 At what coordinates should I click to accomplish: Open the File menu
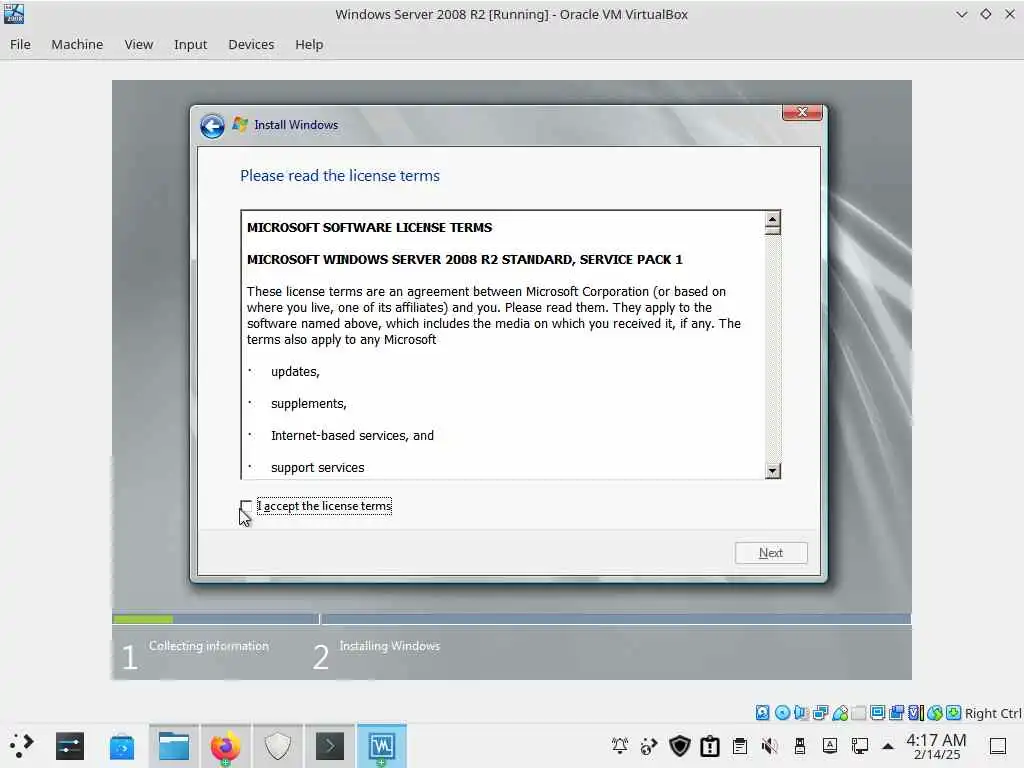coord(20,44)
